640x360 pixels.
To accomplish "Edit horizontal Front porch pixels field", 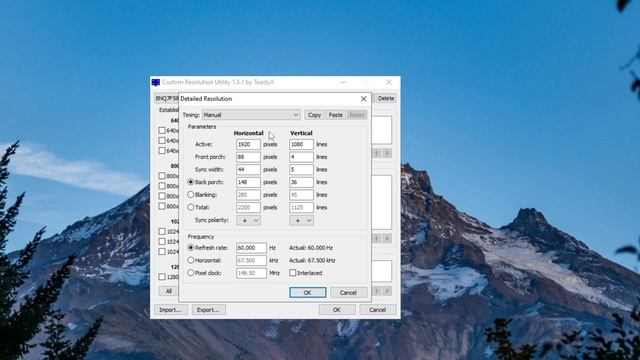I will click(x=248, y=157).
